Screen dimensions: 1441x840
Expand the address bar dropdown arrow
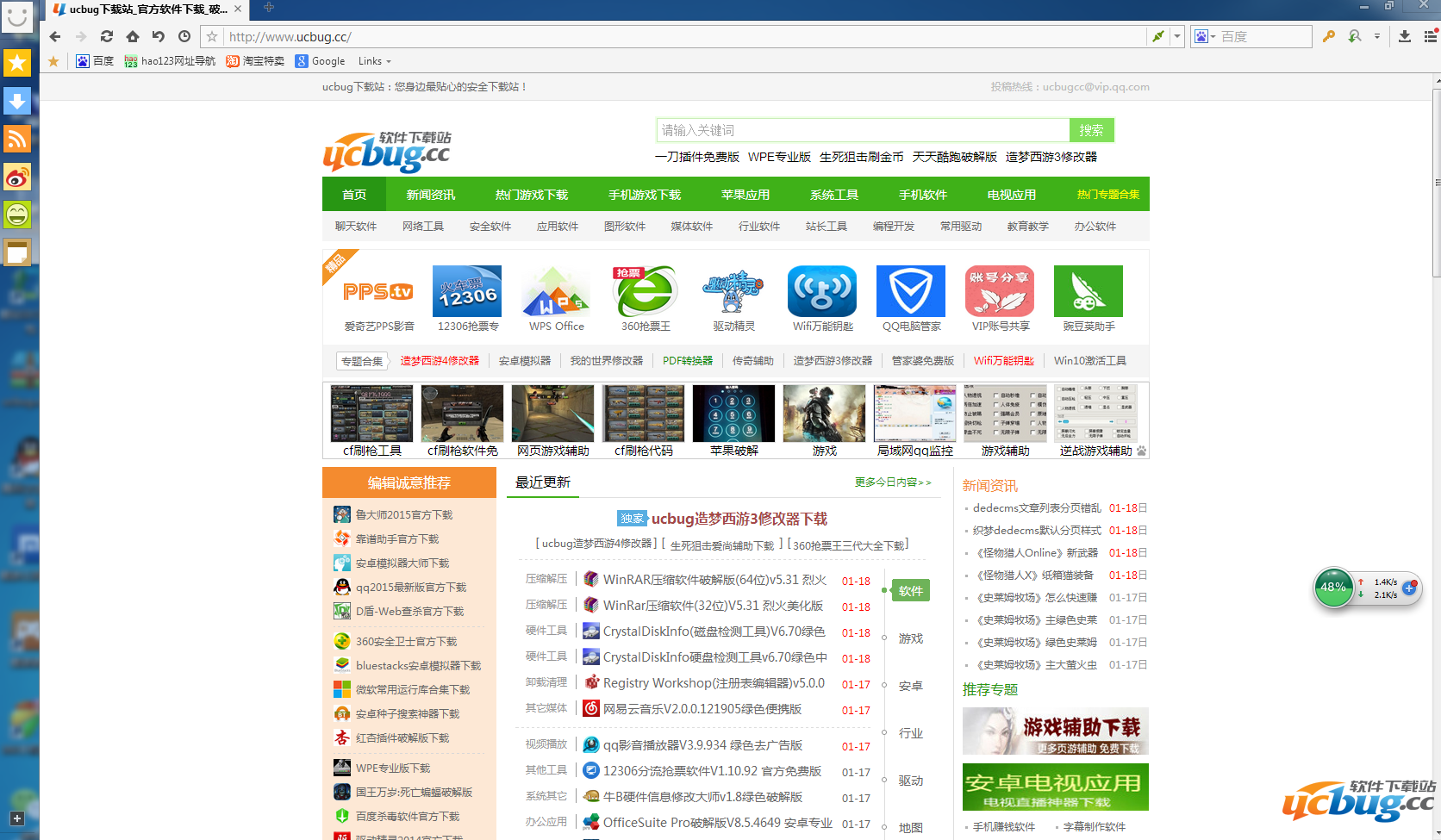tap(1176, 36)
